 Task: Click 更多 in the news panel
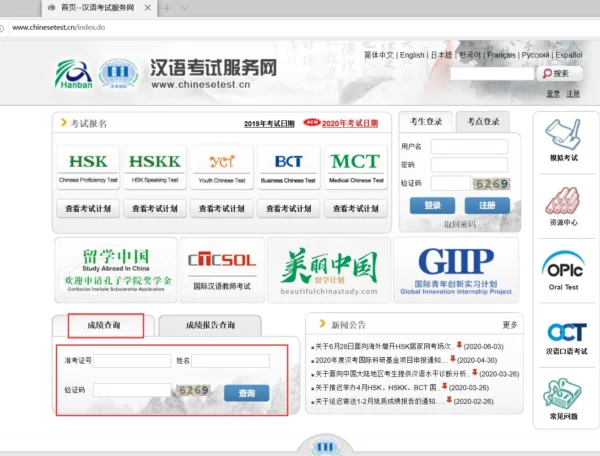pyautogui.click(x=510, y=325)
